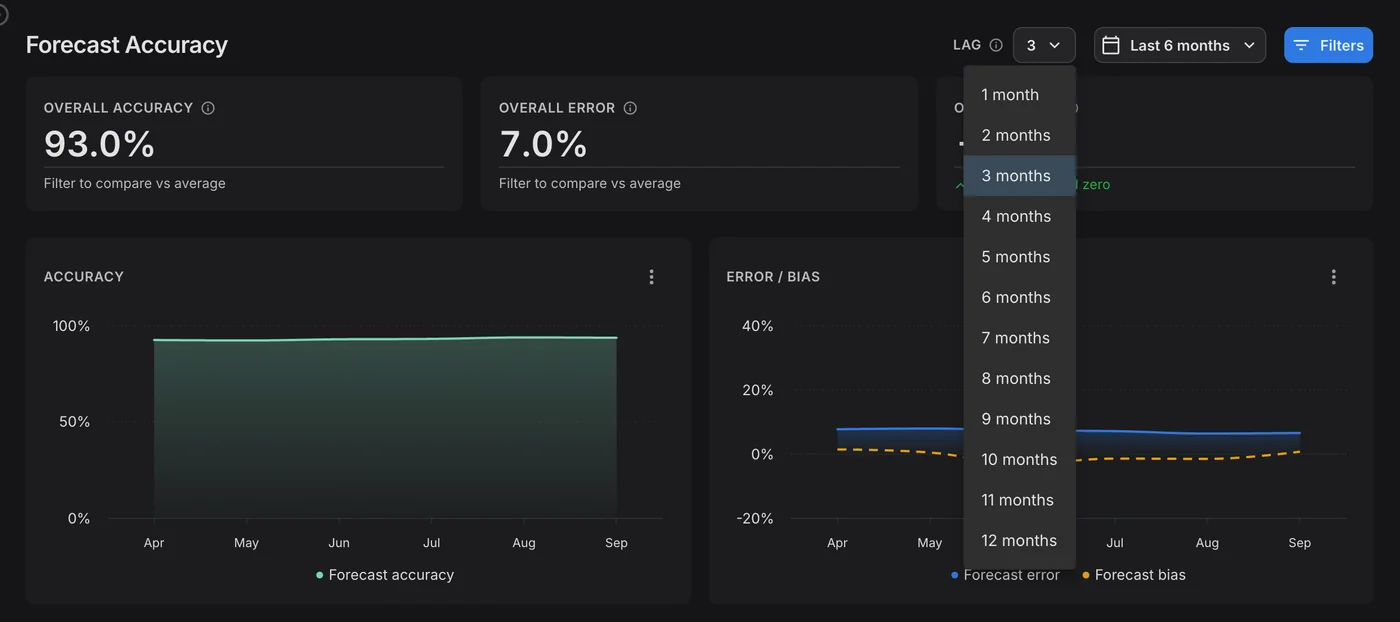Image resolution: width=1400 pixels, height=622 pixels.
Task: Click the LAG info icon
Action: 996,45
